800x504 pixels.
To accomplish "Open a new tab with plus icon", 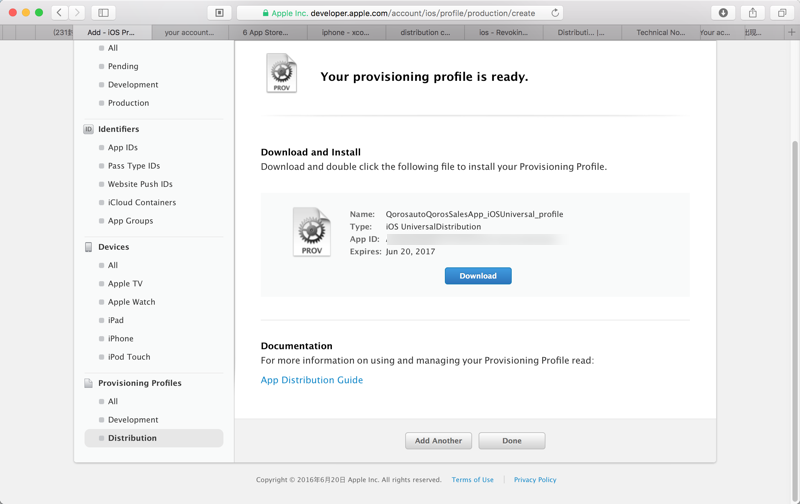I will click(791, 32).
